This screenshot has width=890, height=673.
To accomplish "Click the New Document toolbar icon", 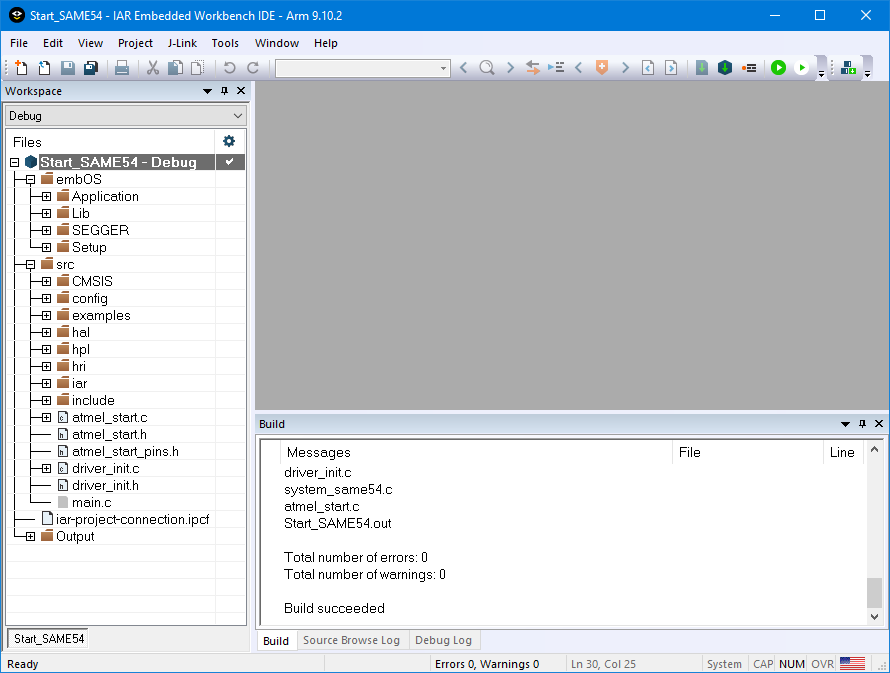I will (20, 68).
